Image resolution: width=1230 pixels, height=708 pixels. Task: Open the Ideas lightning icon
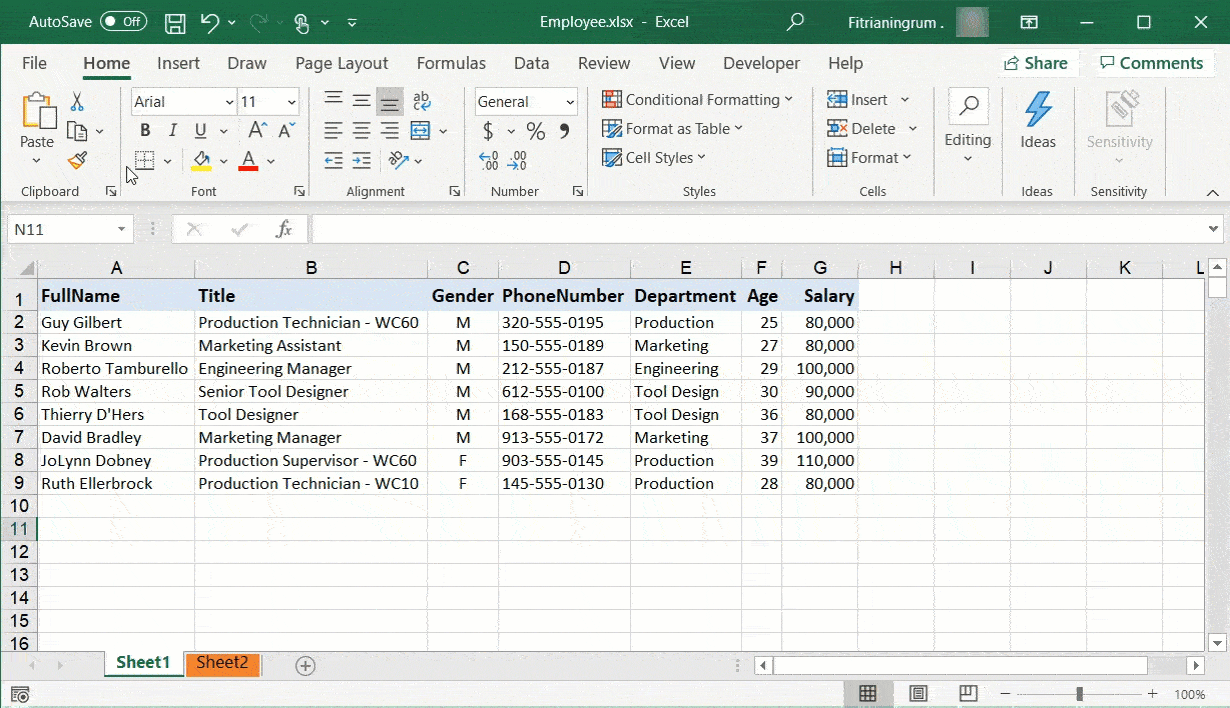tap(1038, 110)
